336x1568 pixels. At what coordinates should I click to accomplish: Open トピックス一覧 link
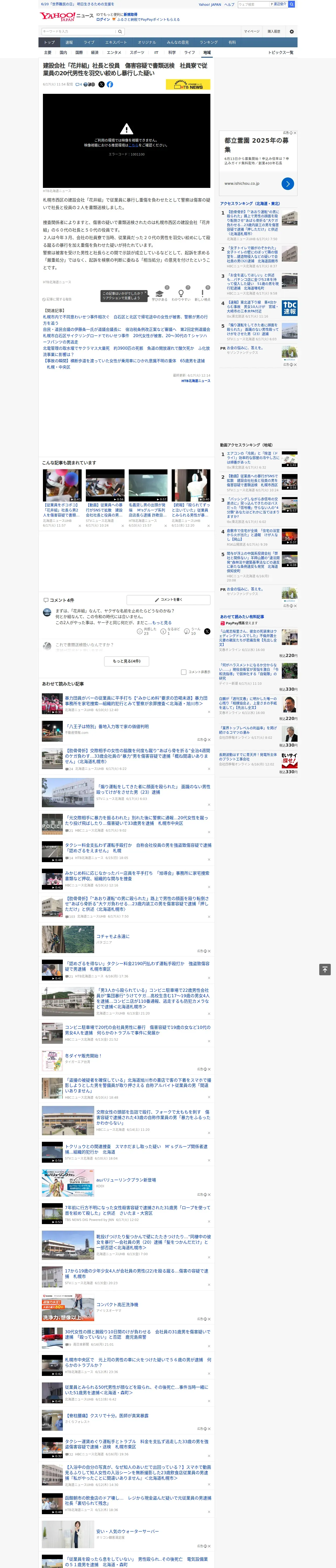(x=281, y=52)
